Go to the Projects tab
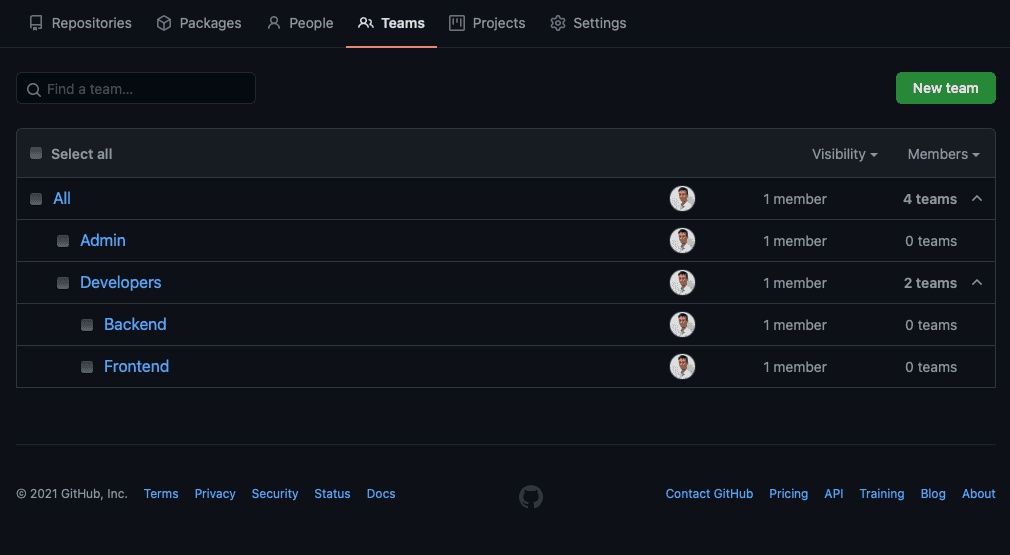 pyautogui.click(x=487, y=23)
